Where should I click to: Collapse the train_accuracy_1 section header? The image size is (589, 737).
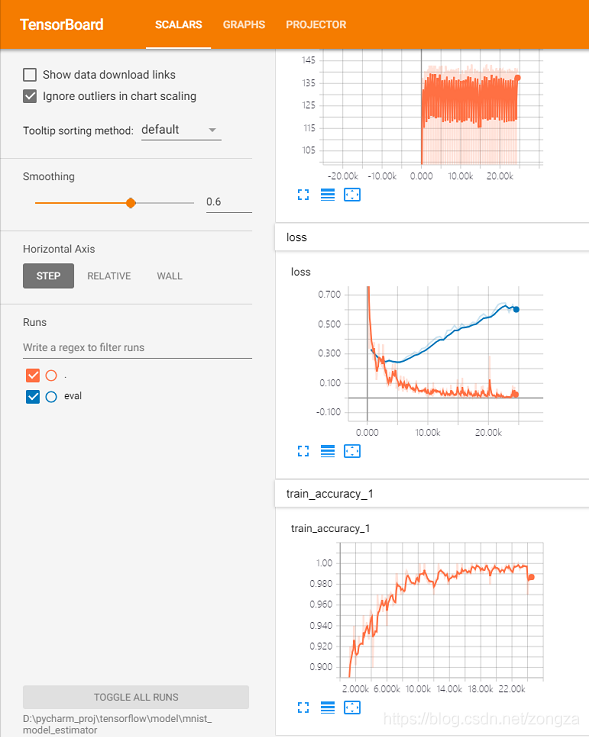(432, 494)
